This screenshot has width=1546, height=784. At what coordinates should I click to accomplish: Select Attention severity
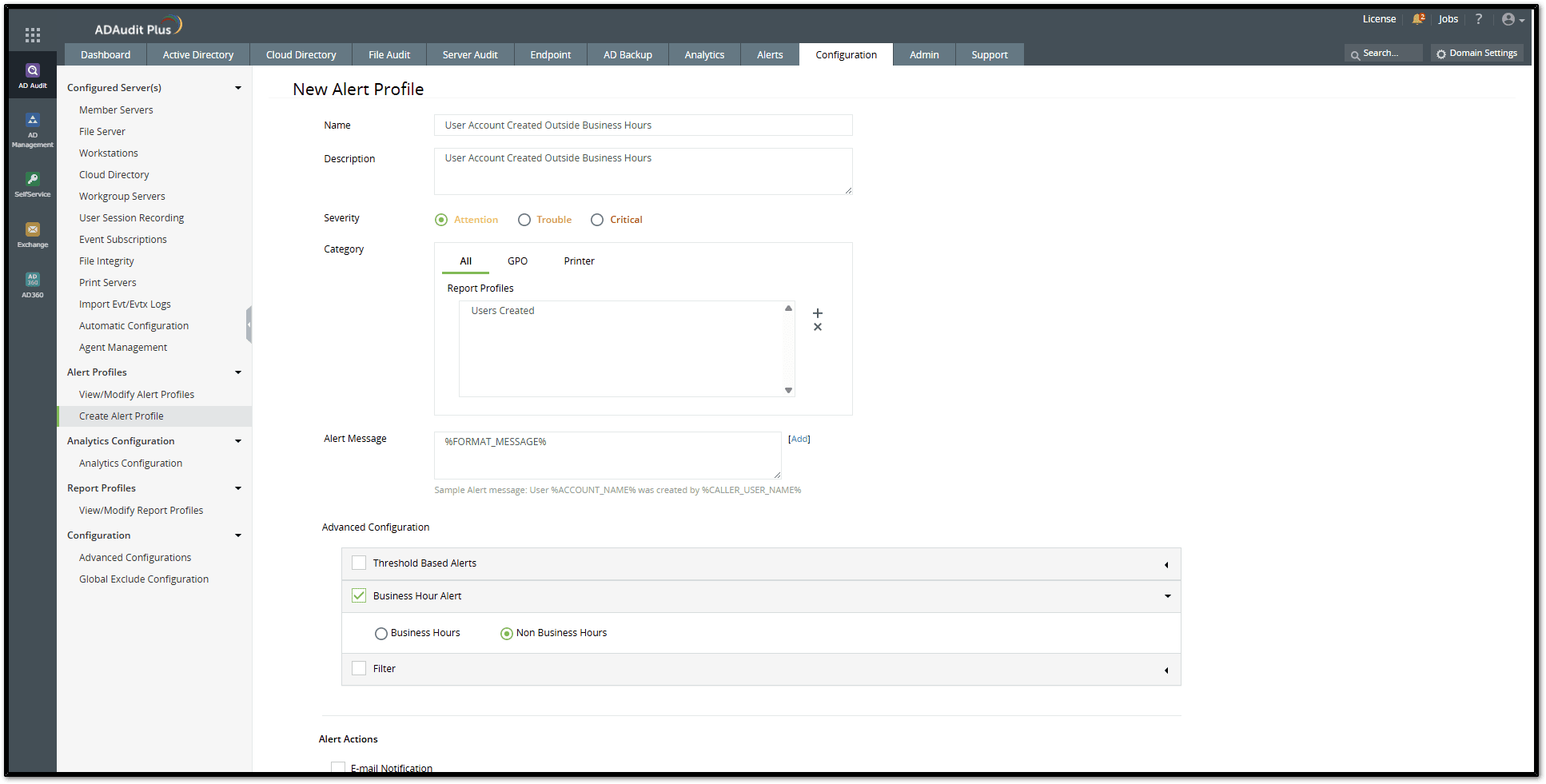pos(441,220)
